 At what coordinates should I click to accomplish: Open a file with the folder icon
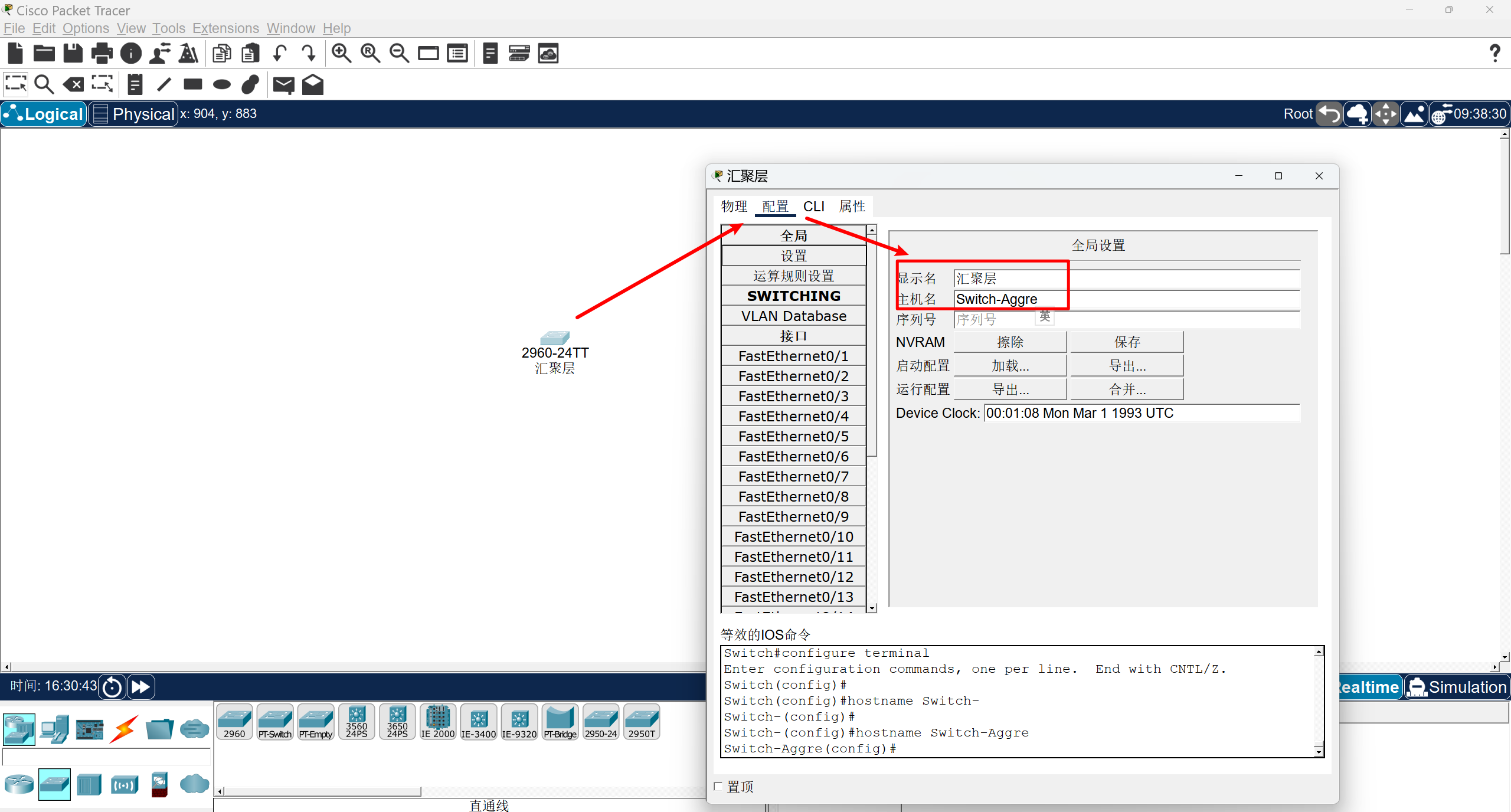click(44, 54)
